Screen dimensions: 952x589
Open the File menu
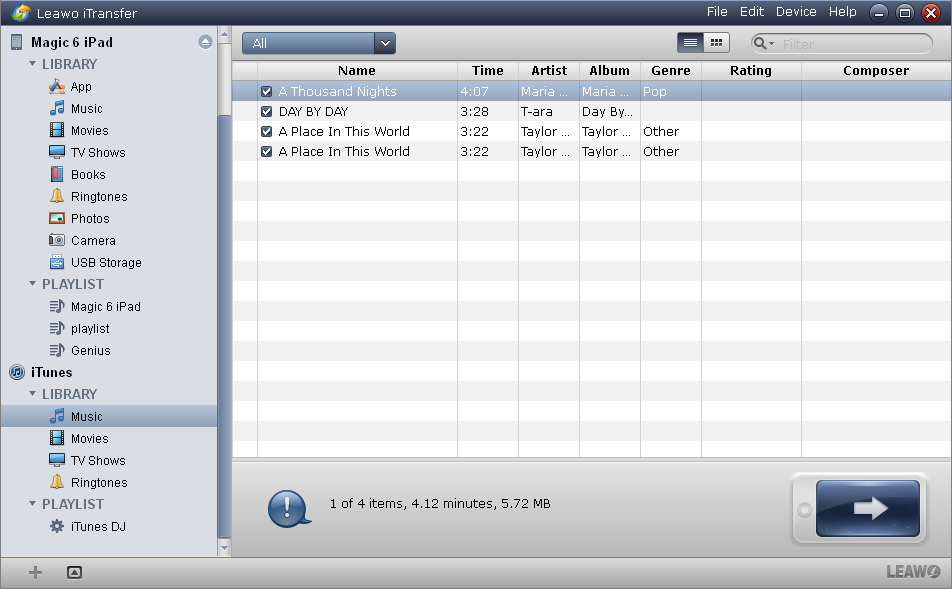click(x=717, y=12)
